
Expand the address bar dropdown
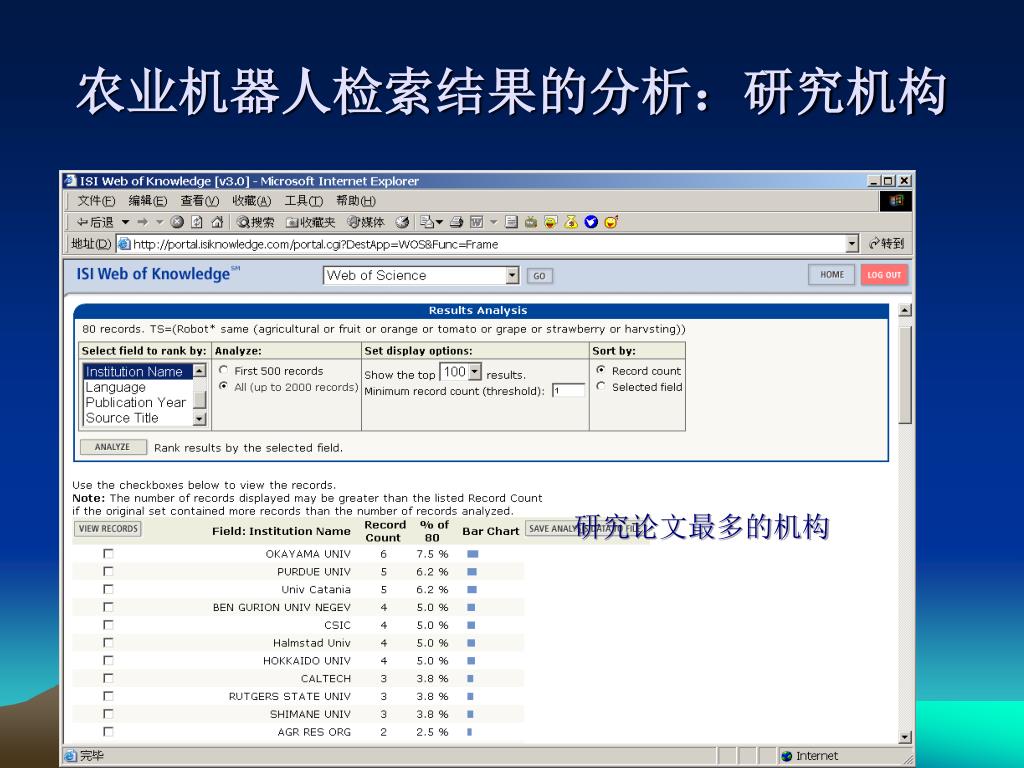(852, 244)
